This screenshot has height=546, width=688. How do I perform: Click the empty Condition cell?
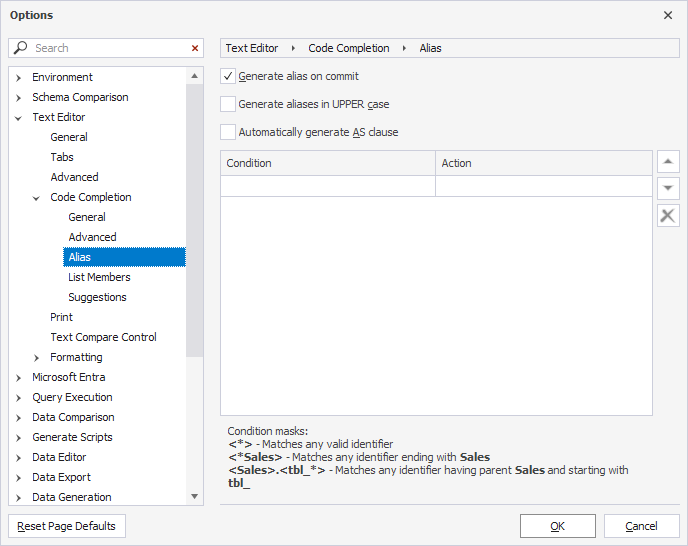[328, 186]
